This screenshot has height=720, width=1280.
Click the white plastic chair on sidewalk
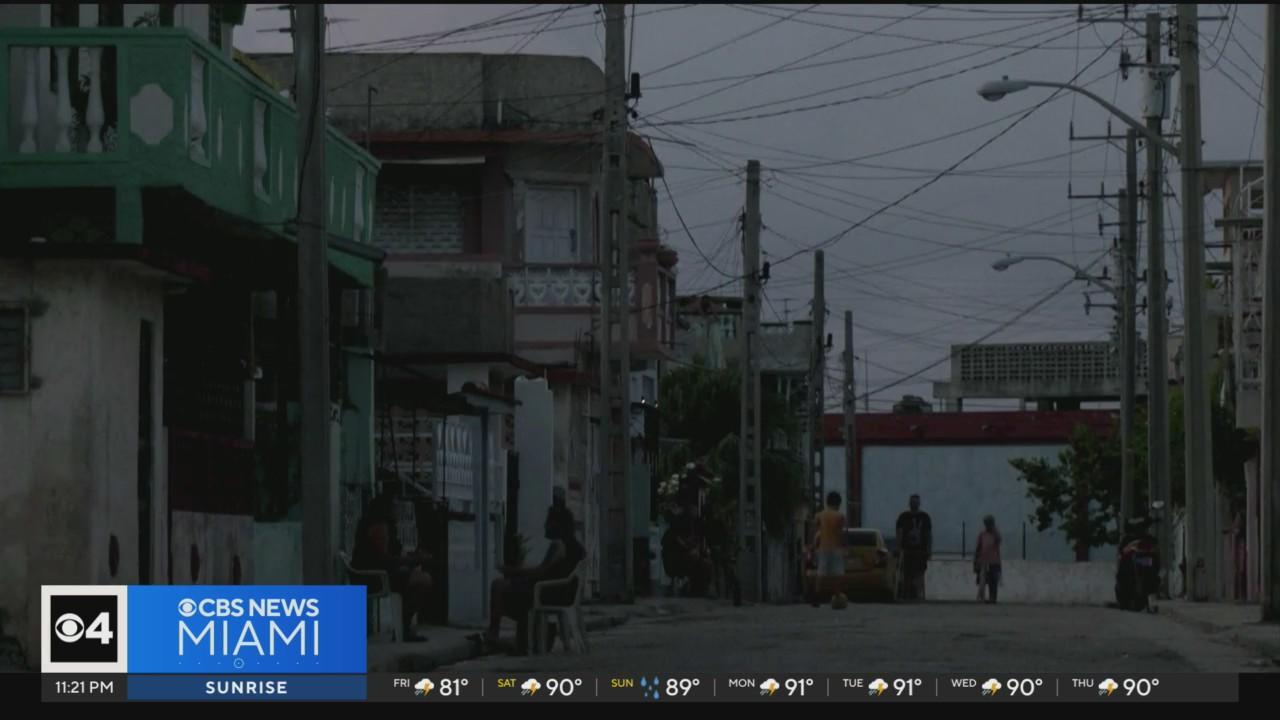(x=558, y=611)
